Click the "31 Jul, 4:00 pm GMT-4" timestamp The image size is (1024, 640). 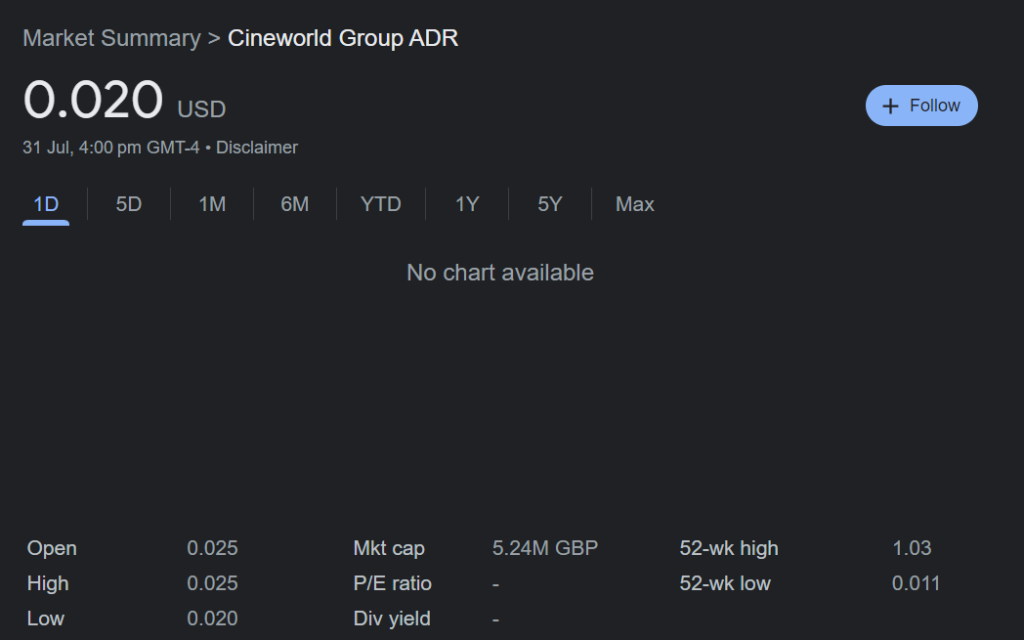coord(111,148)
